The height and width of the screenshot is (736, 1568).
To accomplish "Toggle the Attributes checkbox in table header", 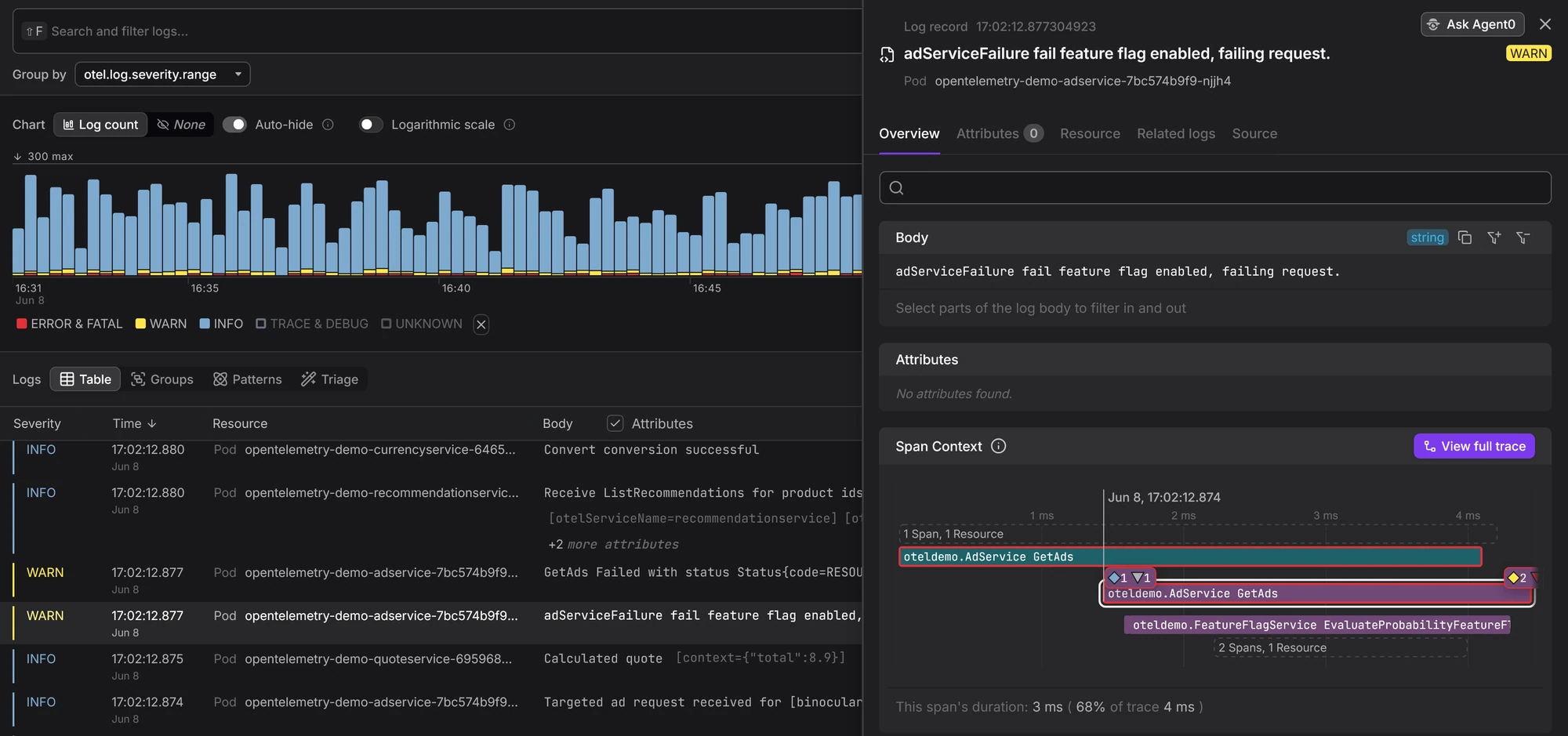I will (x=615, y=423).
